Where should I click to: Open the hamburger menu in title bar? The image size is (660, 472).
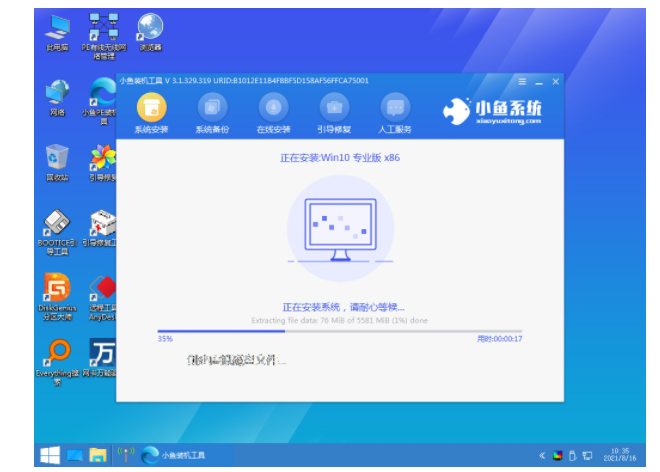click(x=521, y=81)
